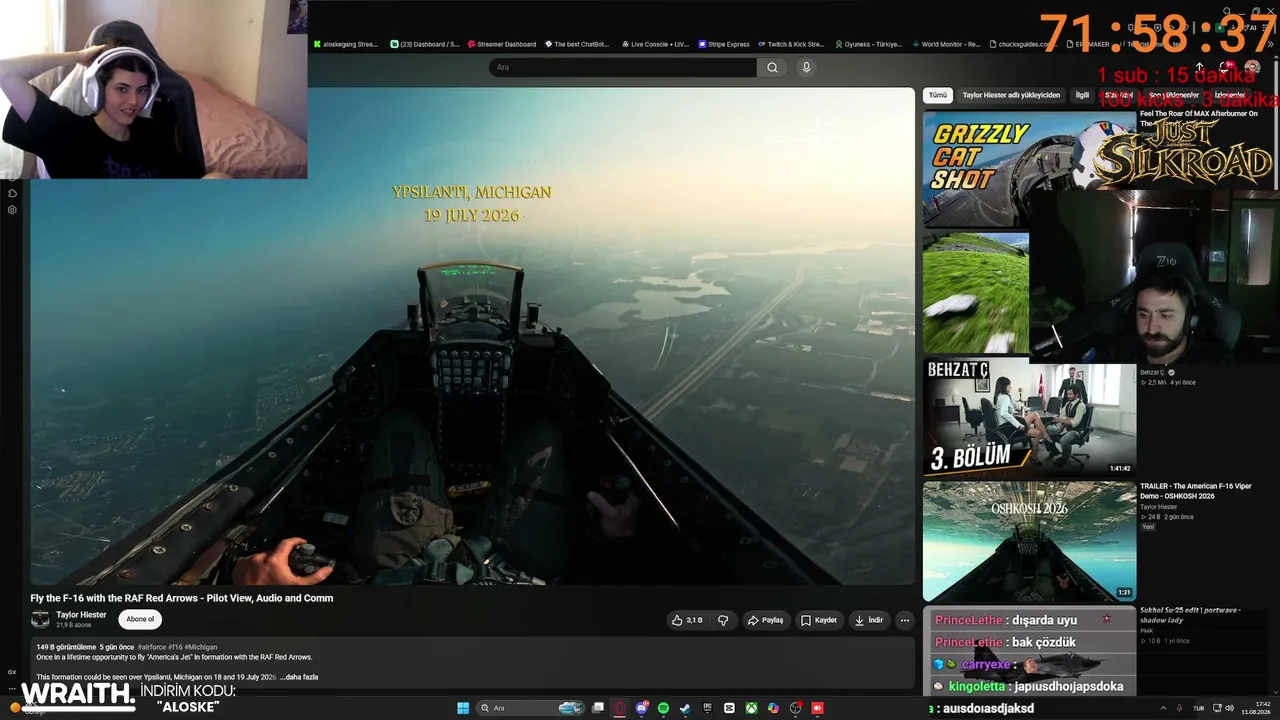Open the Taylor Hiester channel name link
Screen dimensions: 1280x720
pos(81,615)
